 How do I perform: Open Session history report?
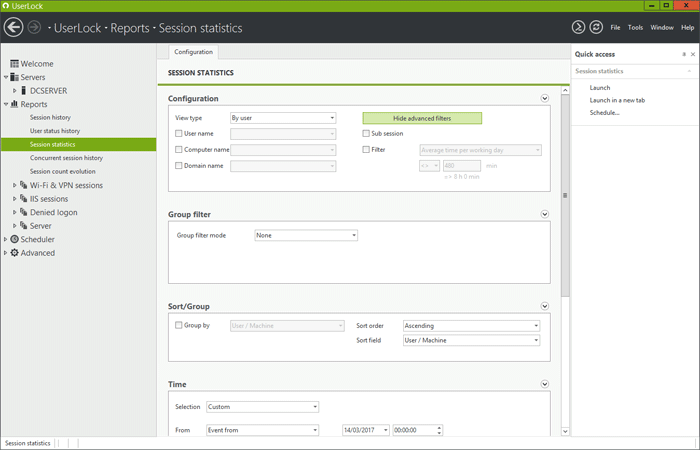click(50, 117)
